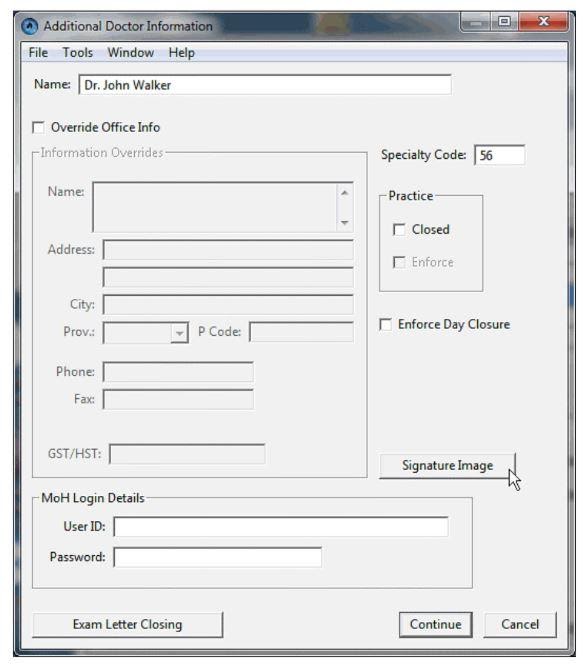Click into the Specialty Code field
586x665 pixels.
tap(499, 155)
